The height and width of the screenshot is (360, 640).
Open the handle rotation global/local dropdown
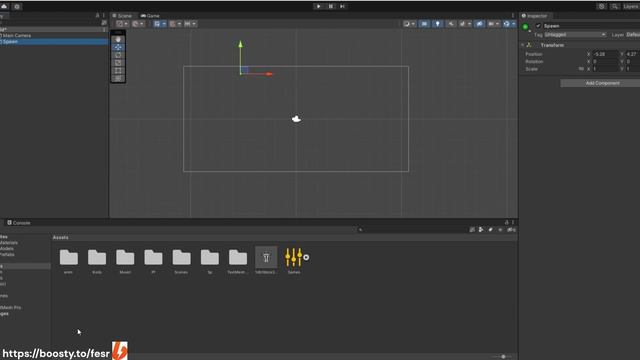point(138,24)
